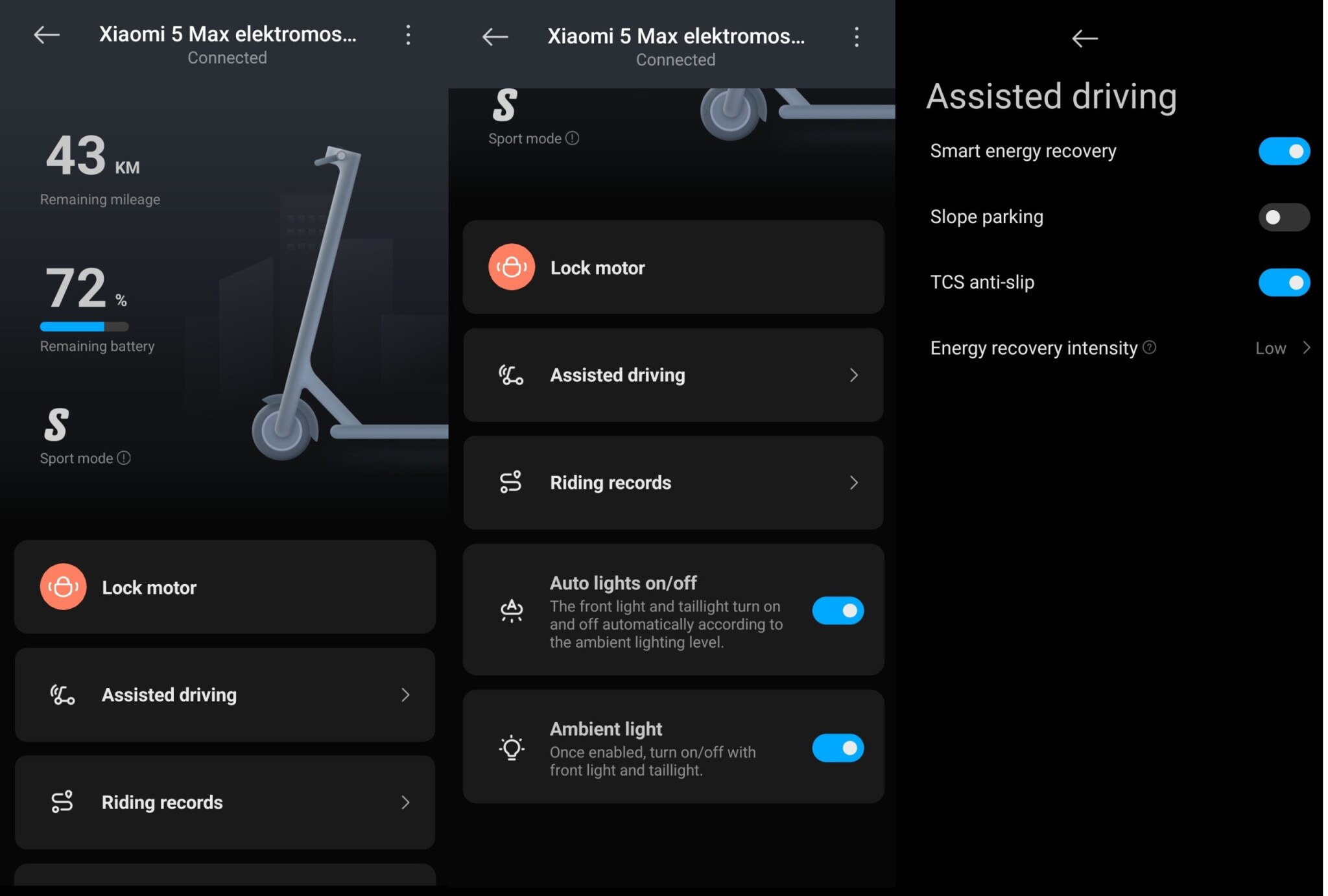Screen dimensions: 1328x896
Task: Tap orange Lock motor icon on middle screen
Action: pos(512,267)
